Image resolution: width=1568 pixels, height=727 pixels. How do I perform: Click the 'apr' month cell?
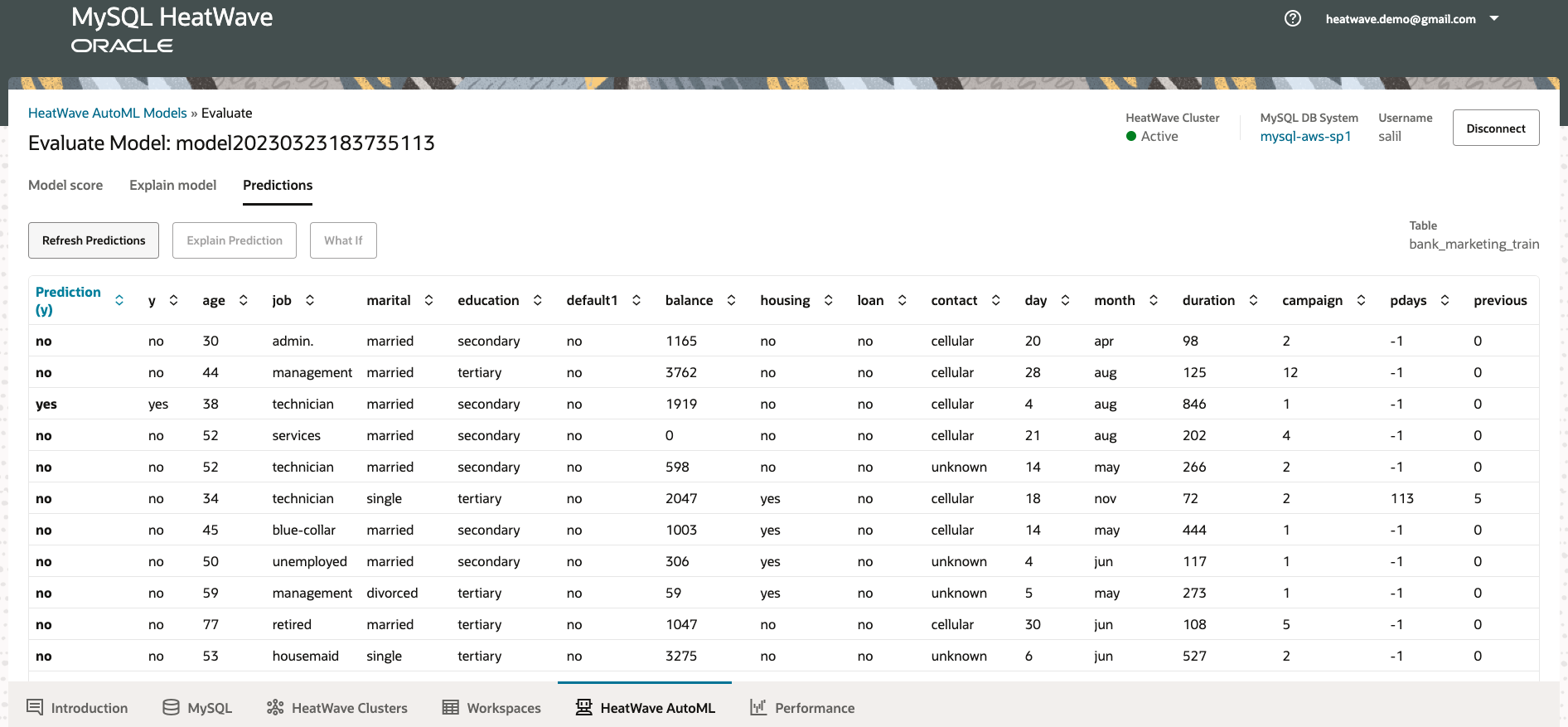(x=1104, y=341)
